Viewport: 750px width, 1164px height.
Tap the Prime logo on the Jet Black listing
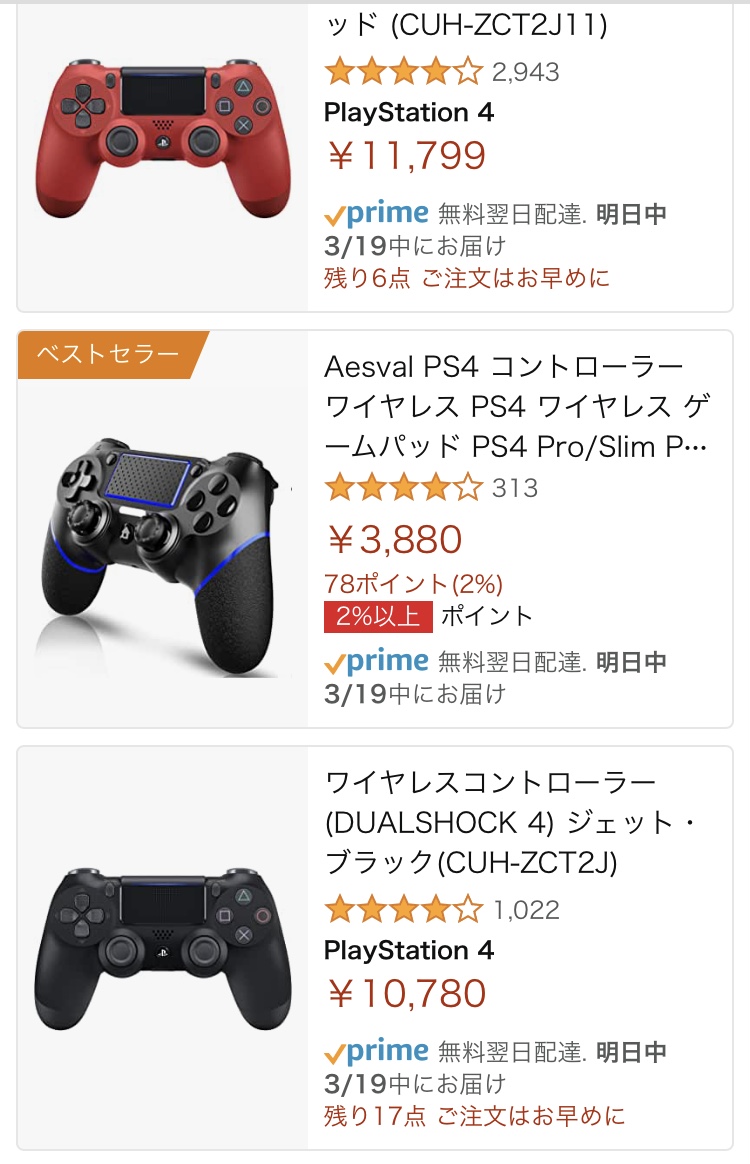tap(377, 1051)
